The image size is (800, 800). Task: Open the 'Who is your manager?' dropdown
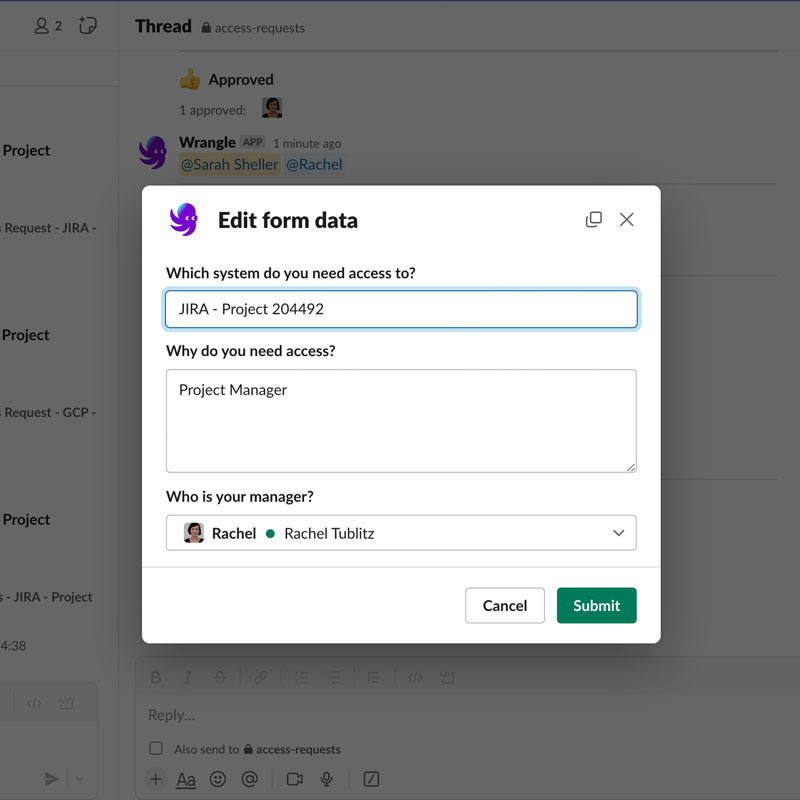[401, 533]
